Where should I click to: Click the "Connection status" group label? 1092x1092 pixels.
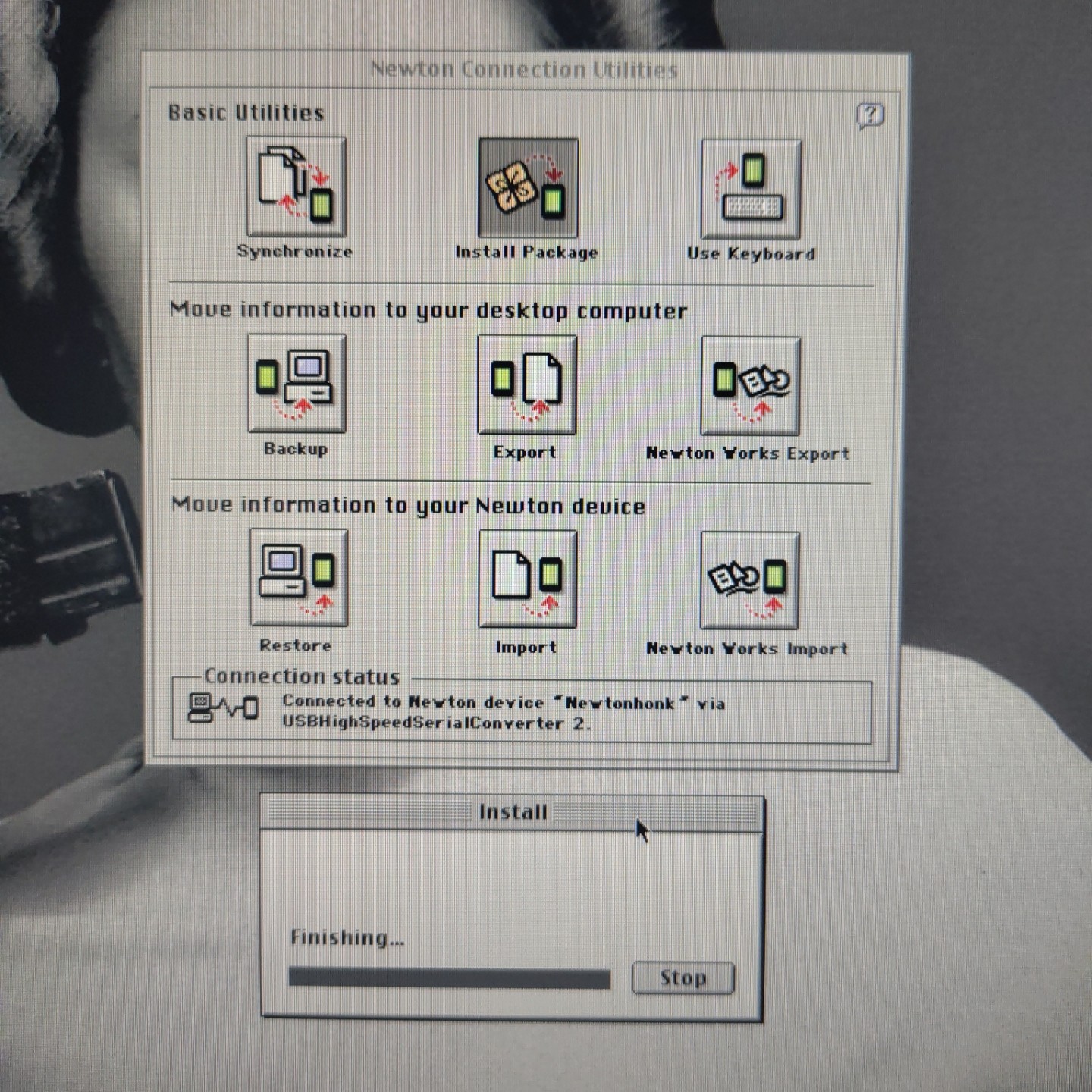[x=302, y=676]
